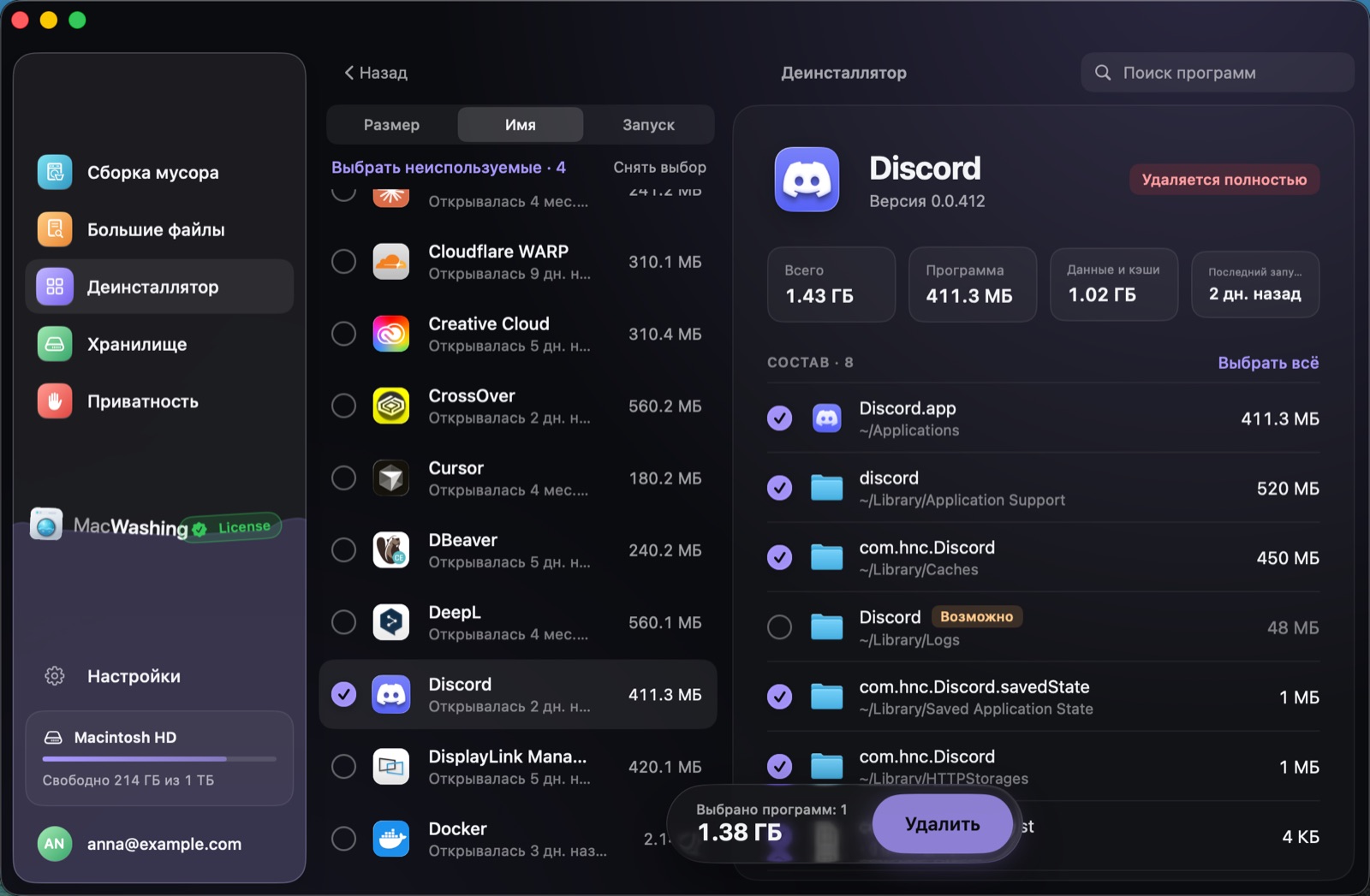1370x896 pixels.
Task: Check the Discord ~/Library/Logs item
Action: coord(779,627)
